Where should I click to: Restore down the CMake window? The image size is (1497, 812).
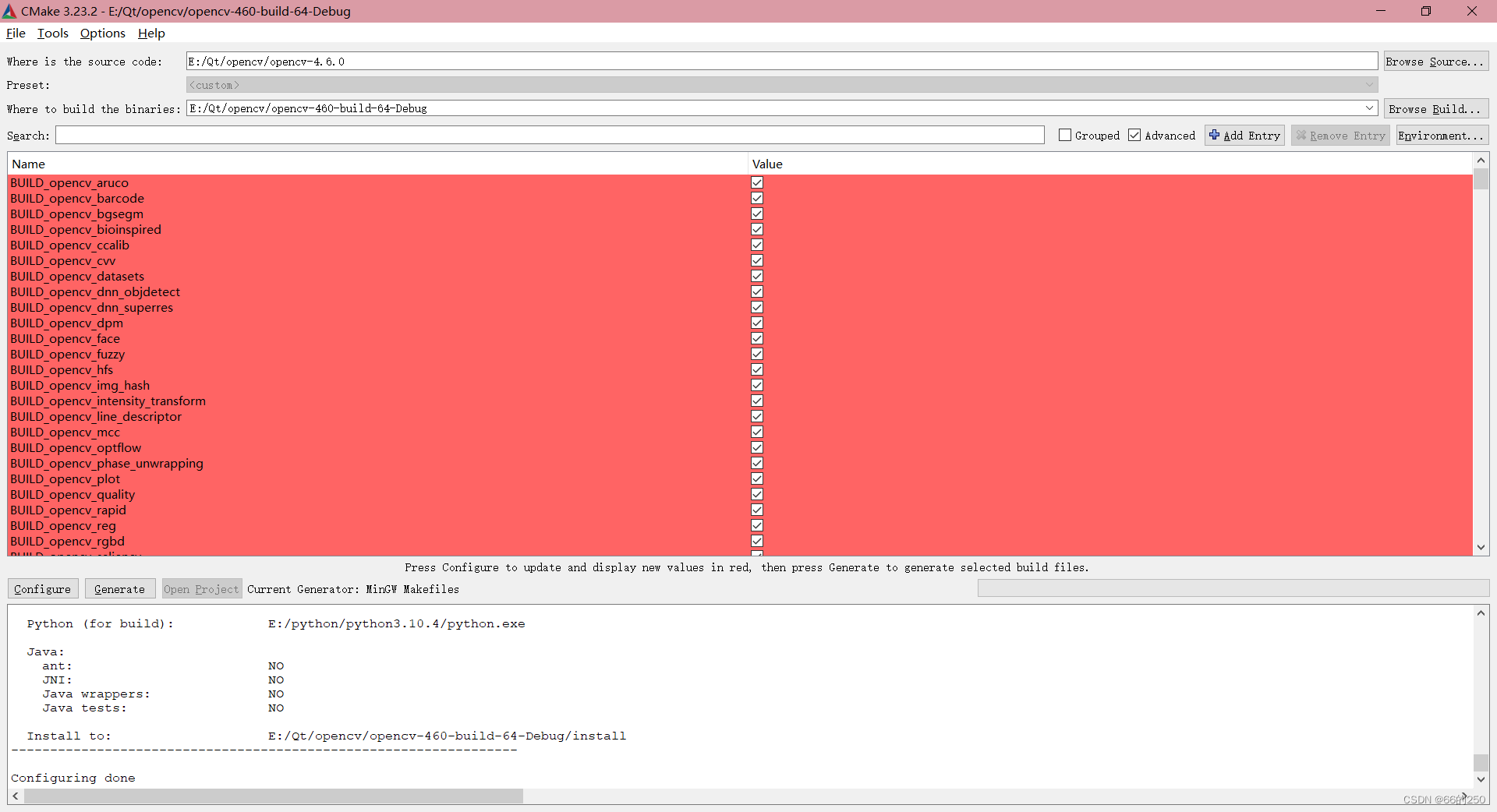(1426, 11)
